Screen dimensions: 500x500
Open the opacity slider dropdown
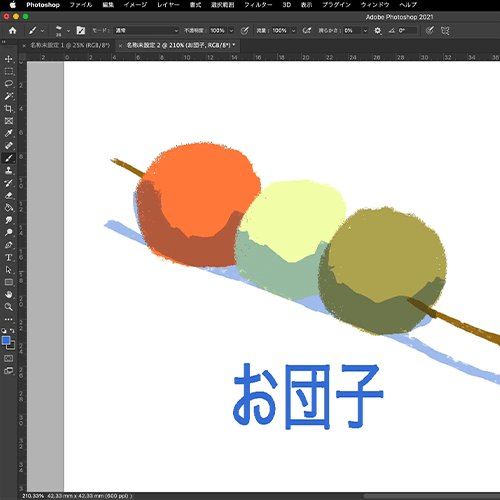pyautogui.click(x=231, y=31)
